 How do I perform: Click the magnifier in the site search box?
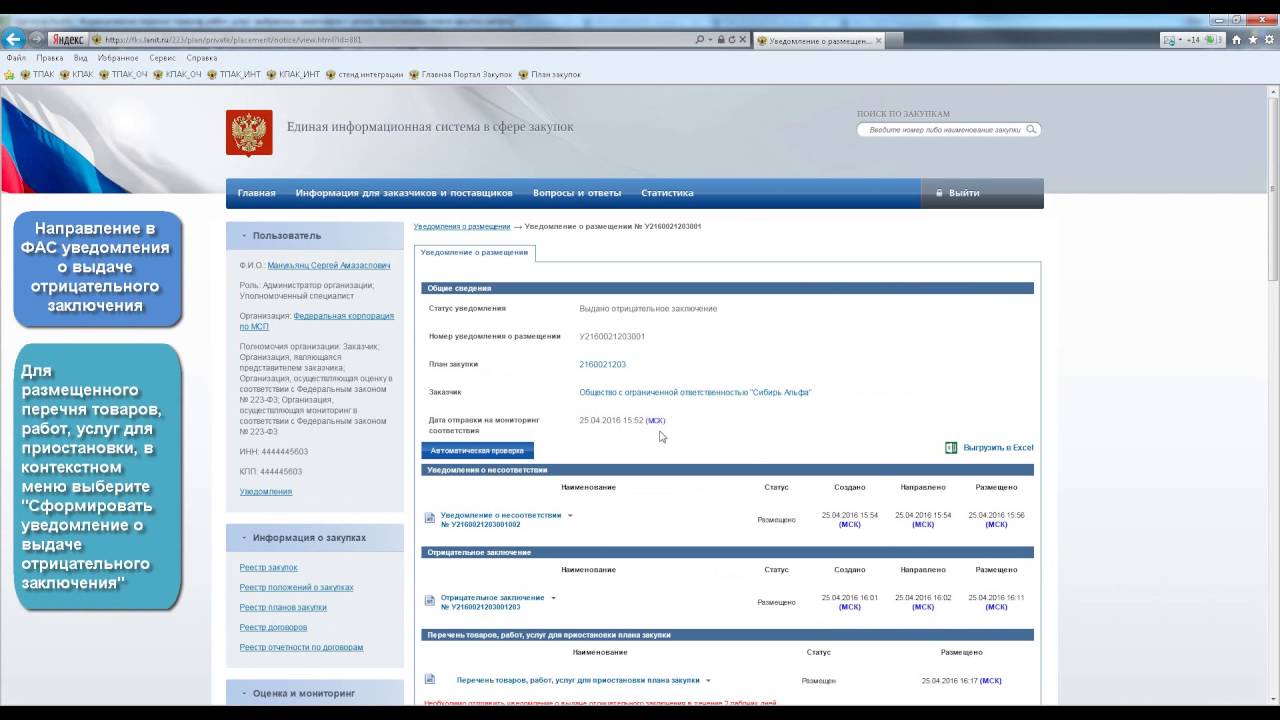click(1031, 129)
